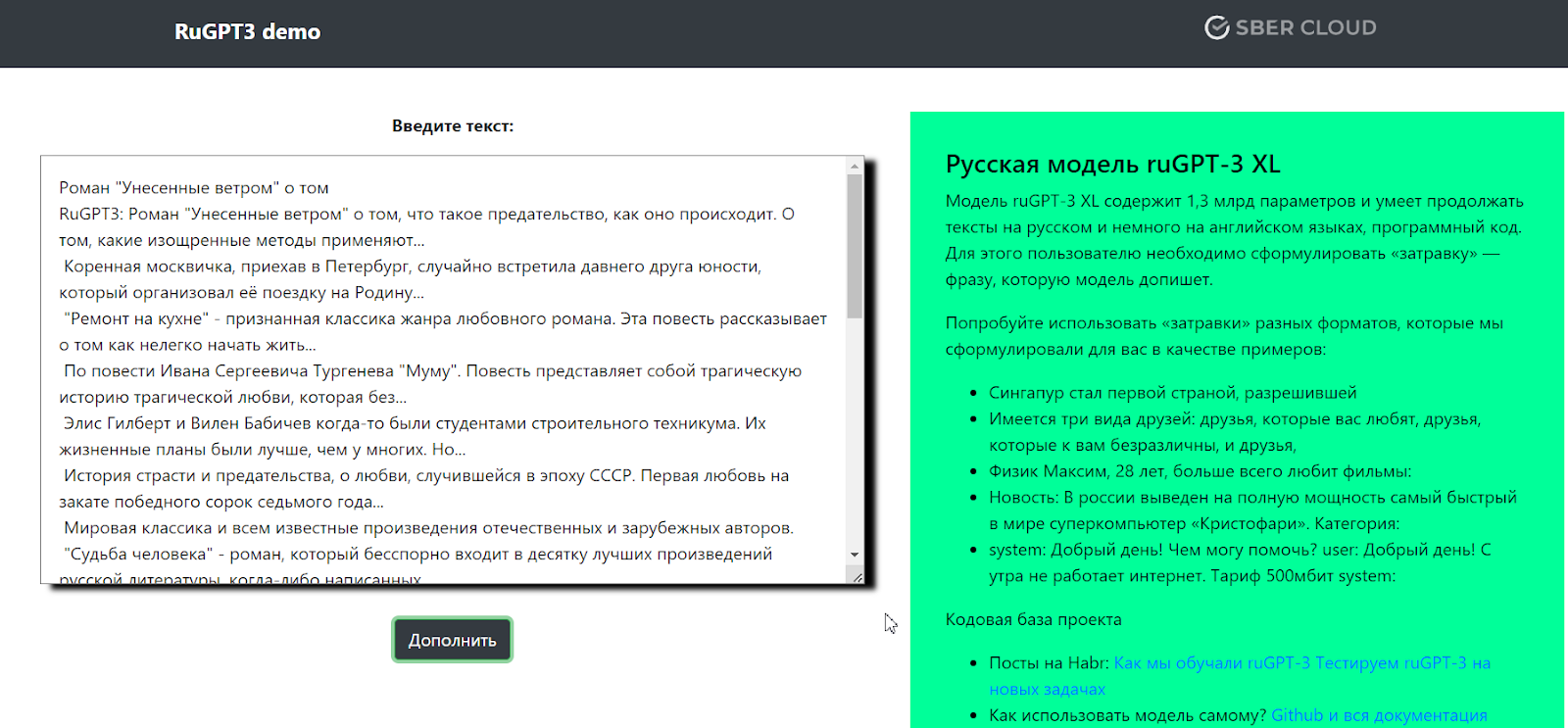Click line По повести Ивана Сергеевича Тургенева
This screenshot has width=1568, height=728.
[x=431, y=384]
